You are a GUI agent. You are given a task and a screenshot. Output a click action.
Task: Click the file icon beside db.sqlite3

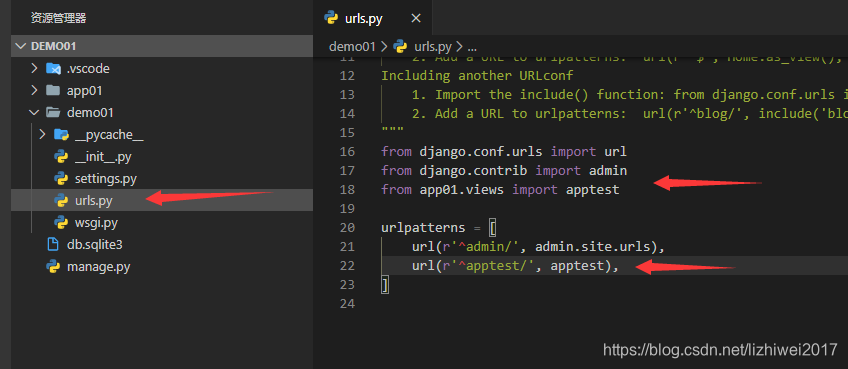coord(53,245)
